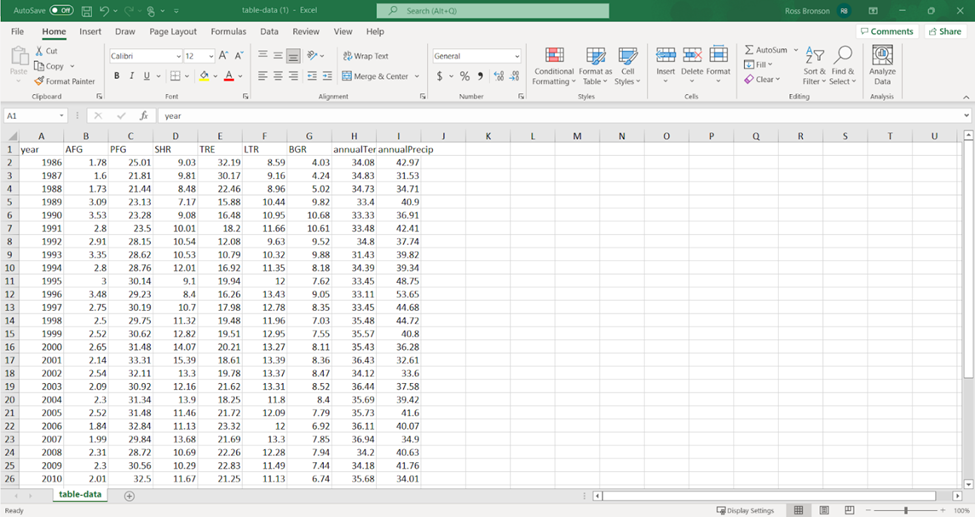The width and height of the screenshot is (975, 517).
Task: Open Sort & Filter options
Action: point(815,64)
